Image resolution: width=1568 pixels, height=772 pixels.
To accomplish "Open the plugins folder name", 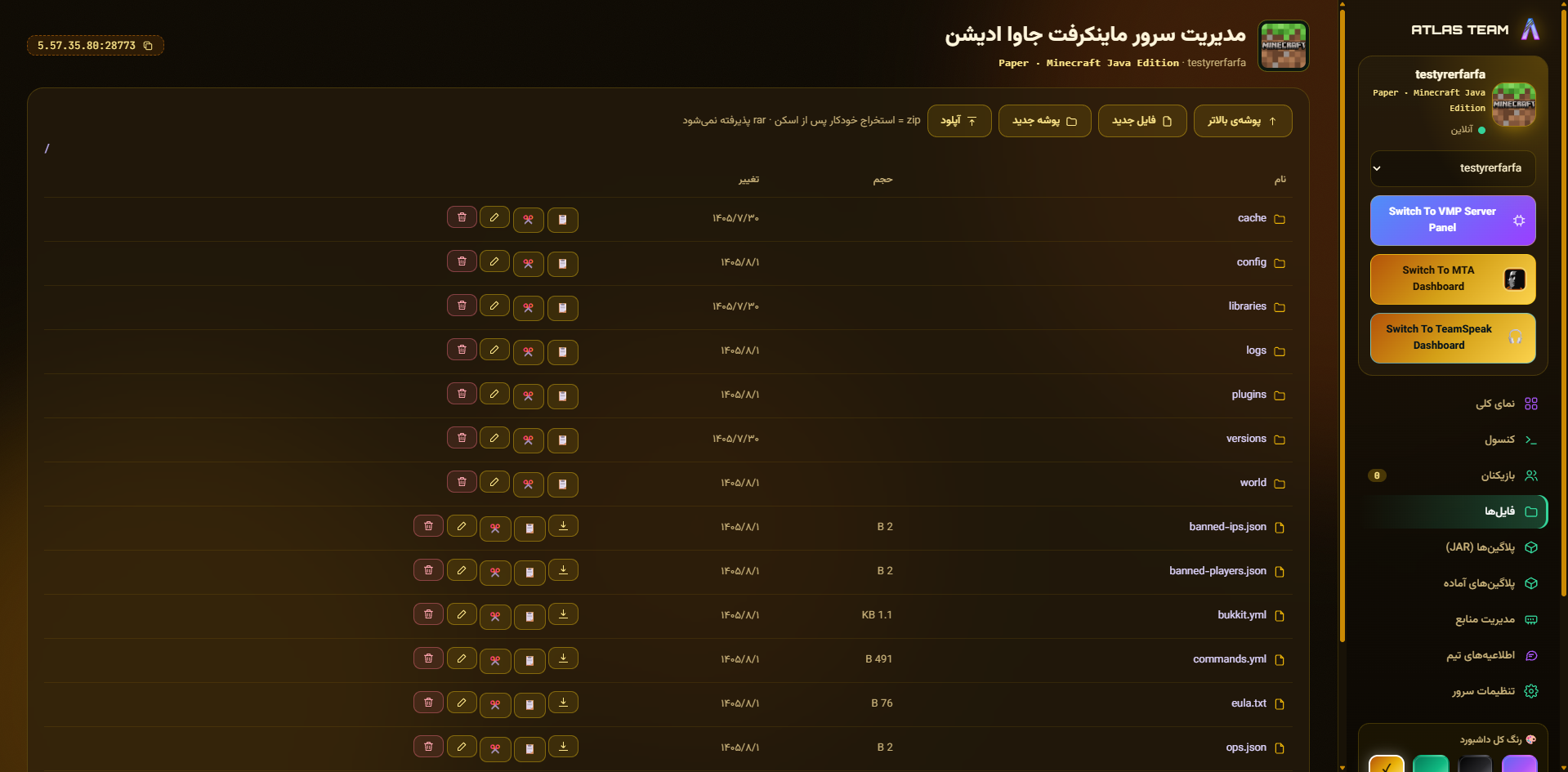I will pyautogui.click(x=1249, y=395).
